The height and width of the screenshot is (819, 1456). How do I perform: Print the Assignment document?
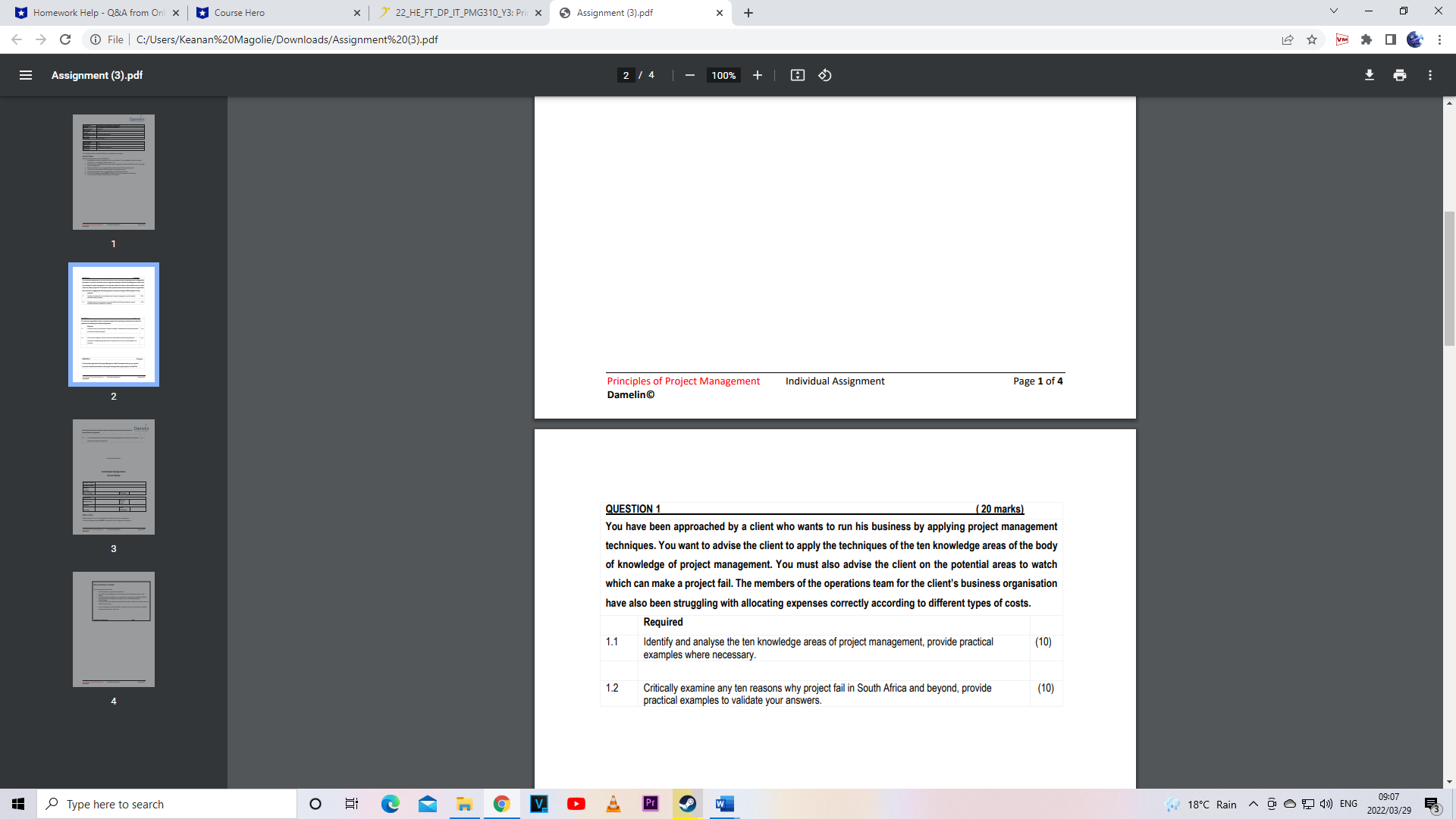[x=1399, y=75]
